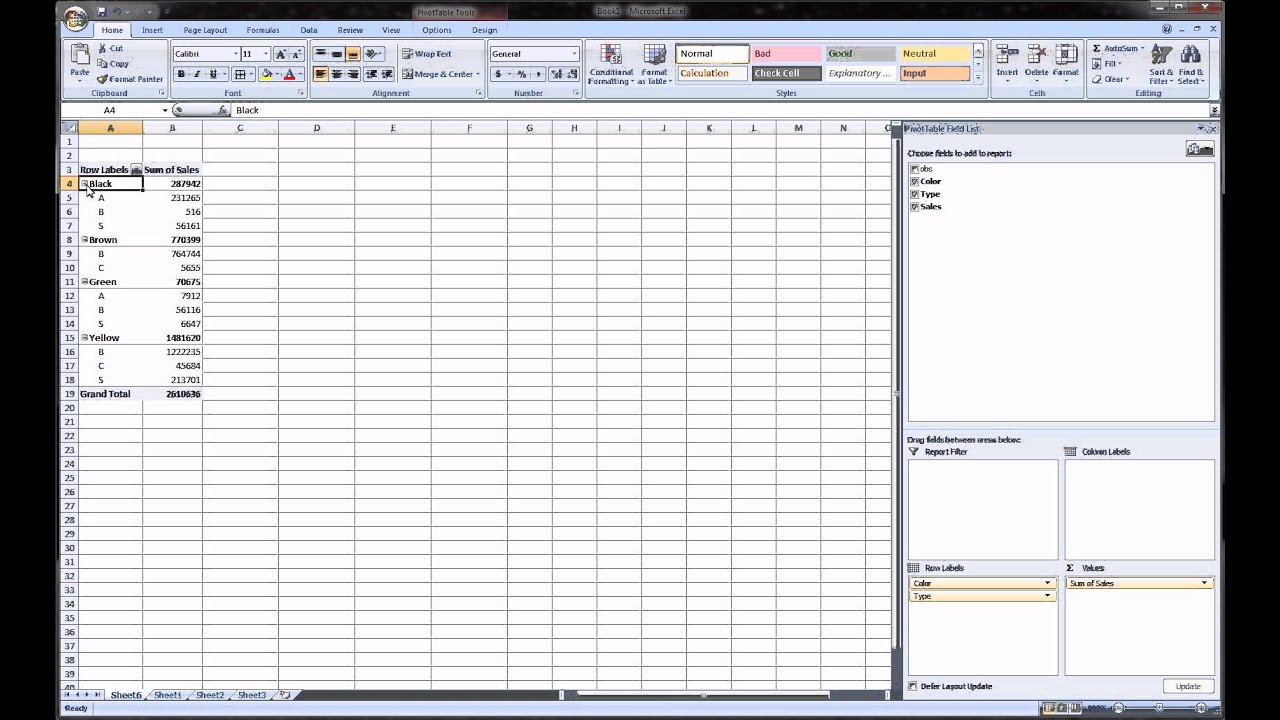Click Decrease Indent icon
The width and height of the screenshot is (1280, 720).
(371, 74)
